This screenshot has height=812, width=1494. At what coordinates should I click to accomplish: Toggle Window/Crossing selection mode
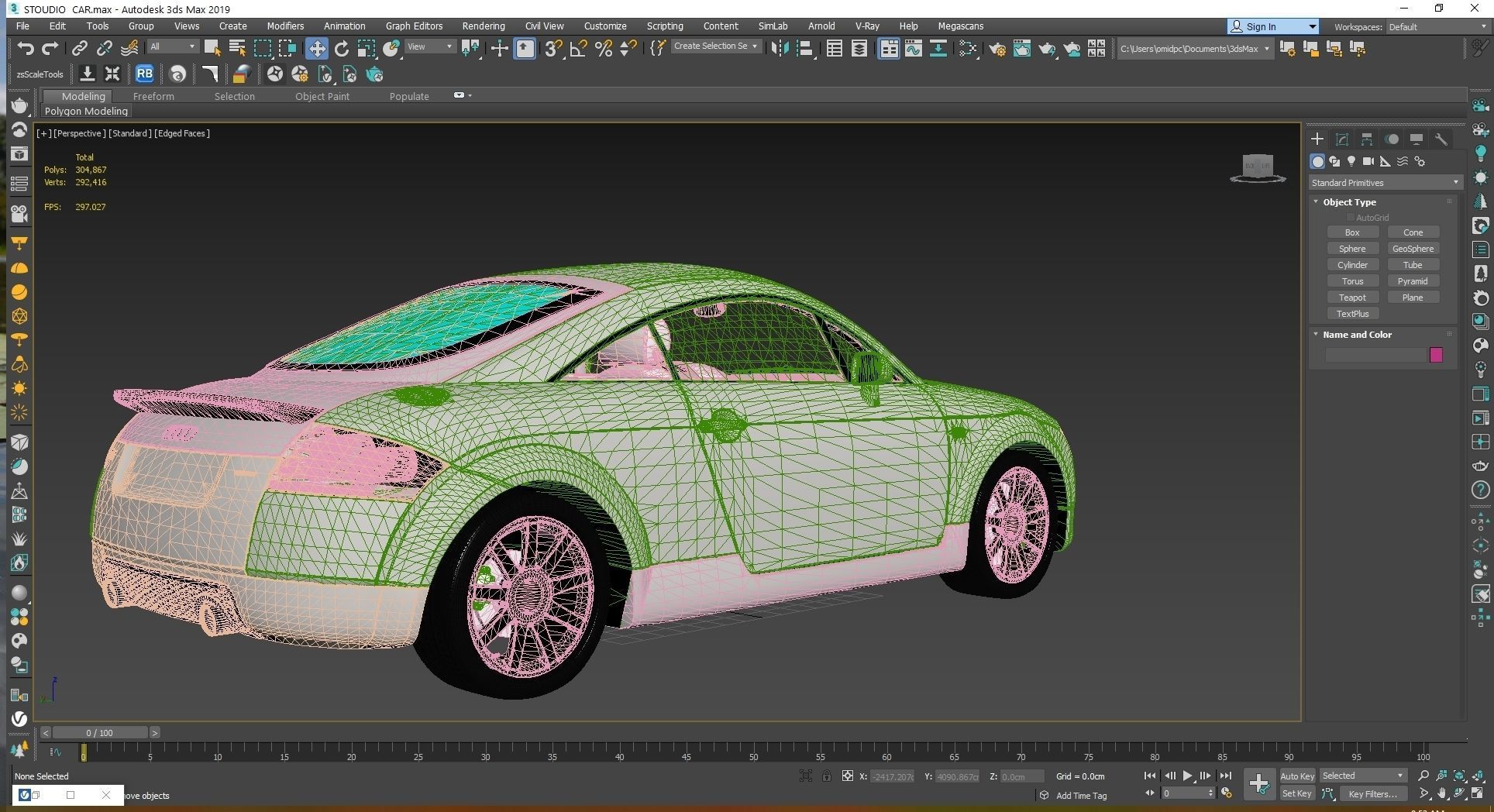[x=288, y=49]
